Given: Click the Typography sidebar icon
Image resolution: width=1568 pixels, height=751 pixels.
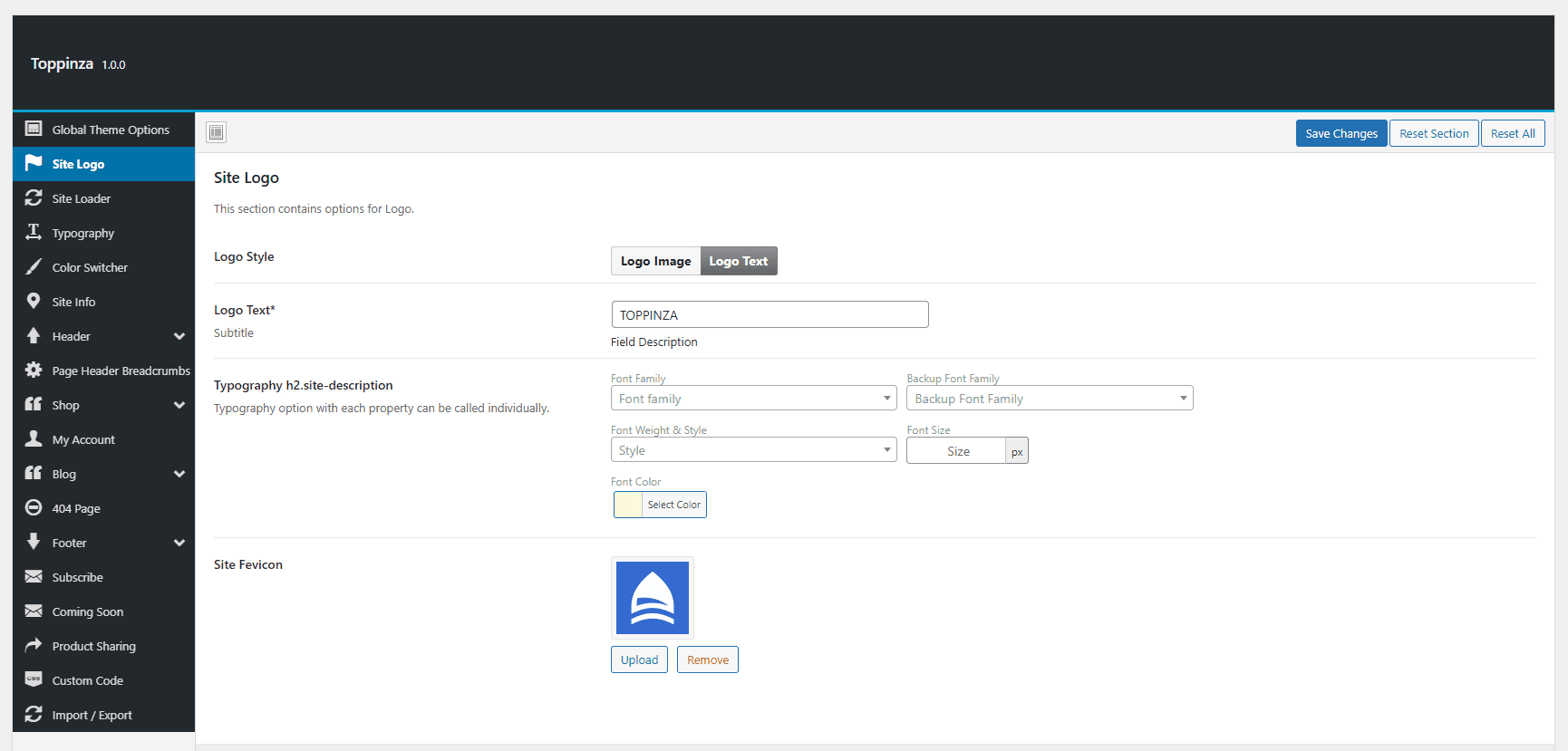Looking at the screenshot, I should (x=34, y=232).
